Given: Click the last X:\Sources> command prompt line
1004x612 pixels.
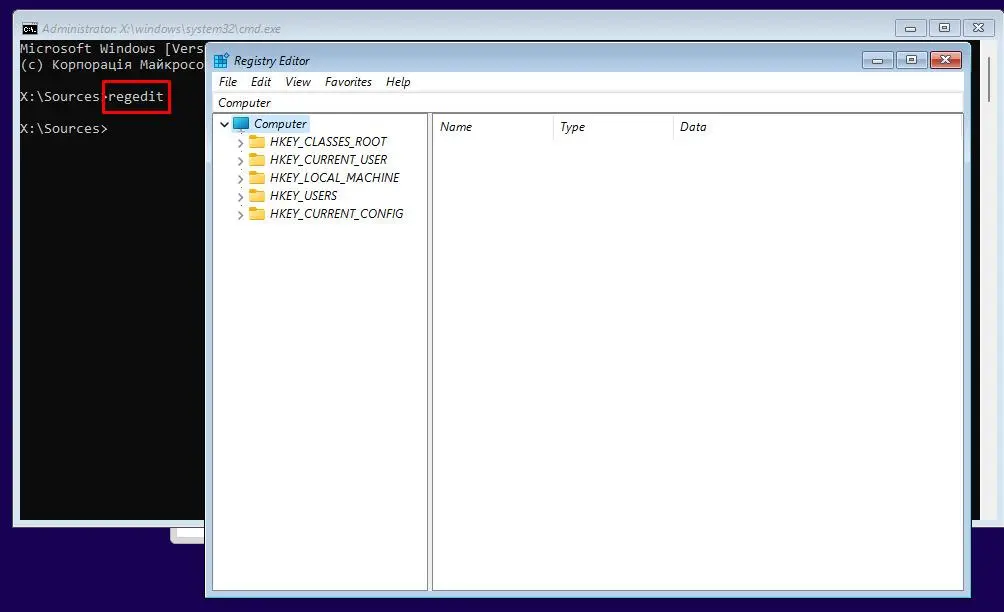Looking at the screenshot, I should pos(63,129).
